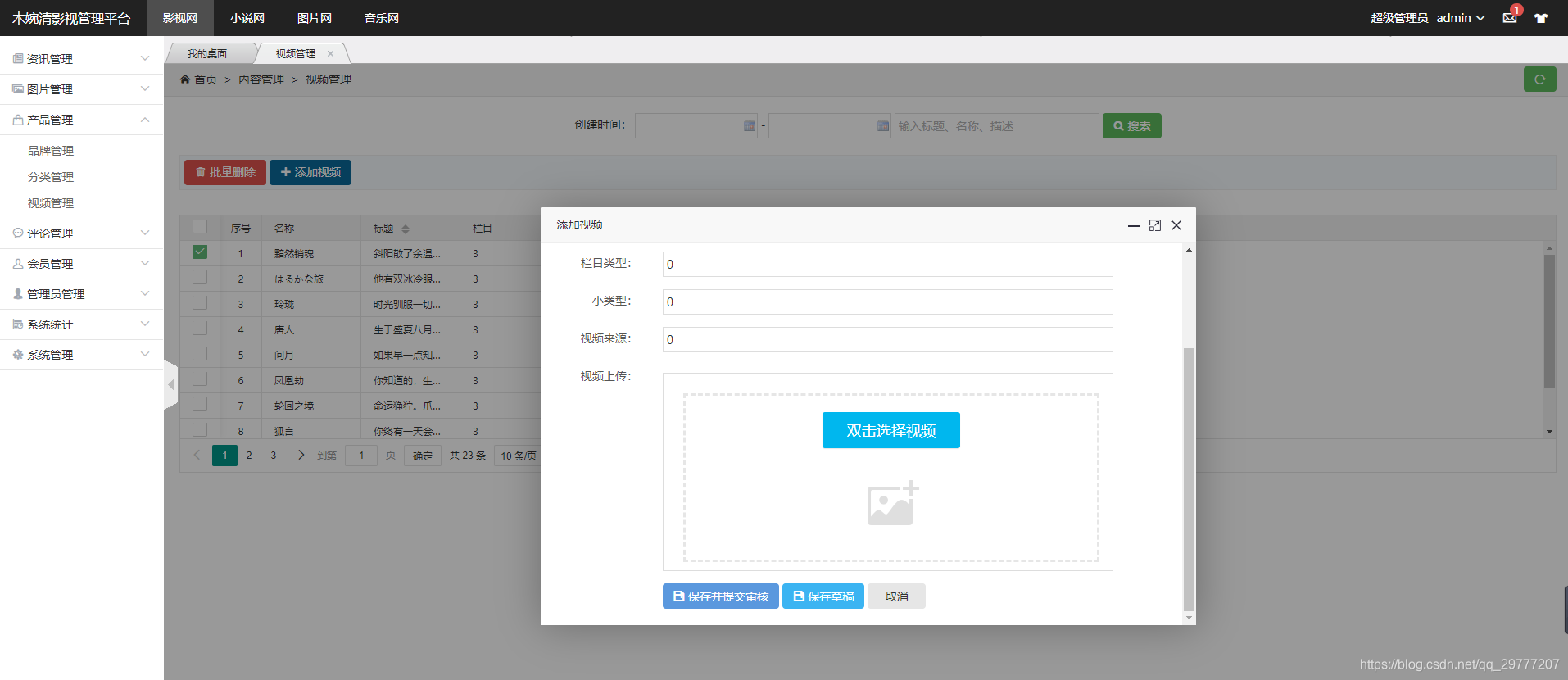The height and width of the screenshot is (680, 1568).
Task: Click green 搜索 button
Action: (1132, 126)
